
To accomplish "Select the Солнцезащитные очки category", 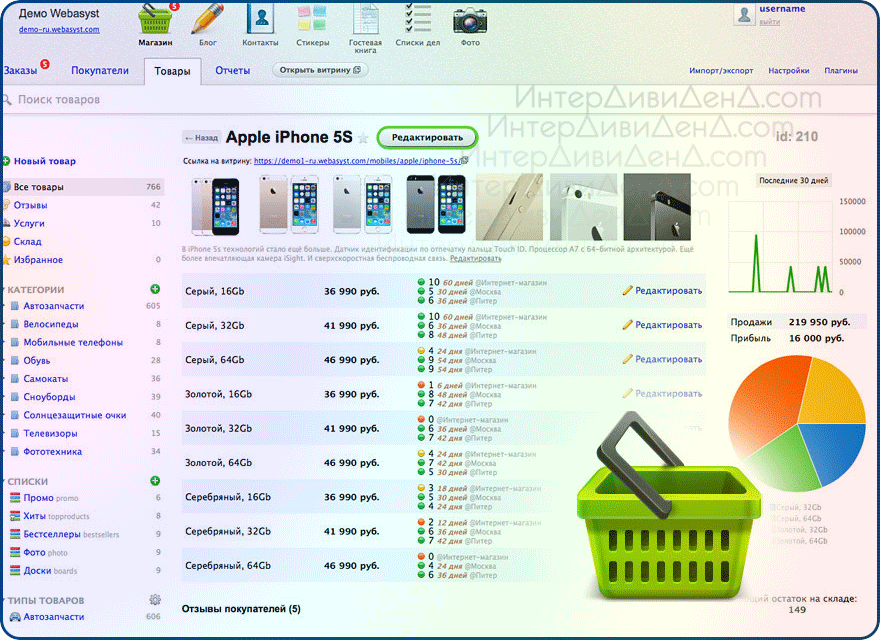I will click(75, 415).
